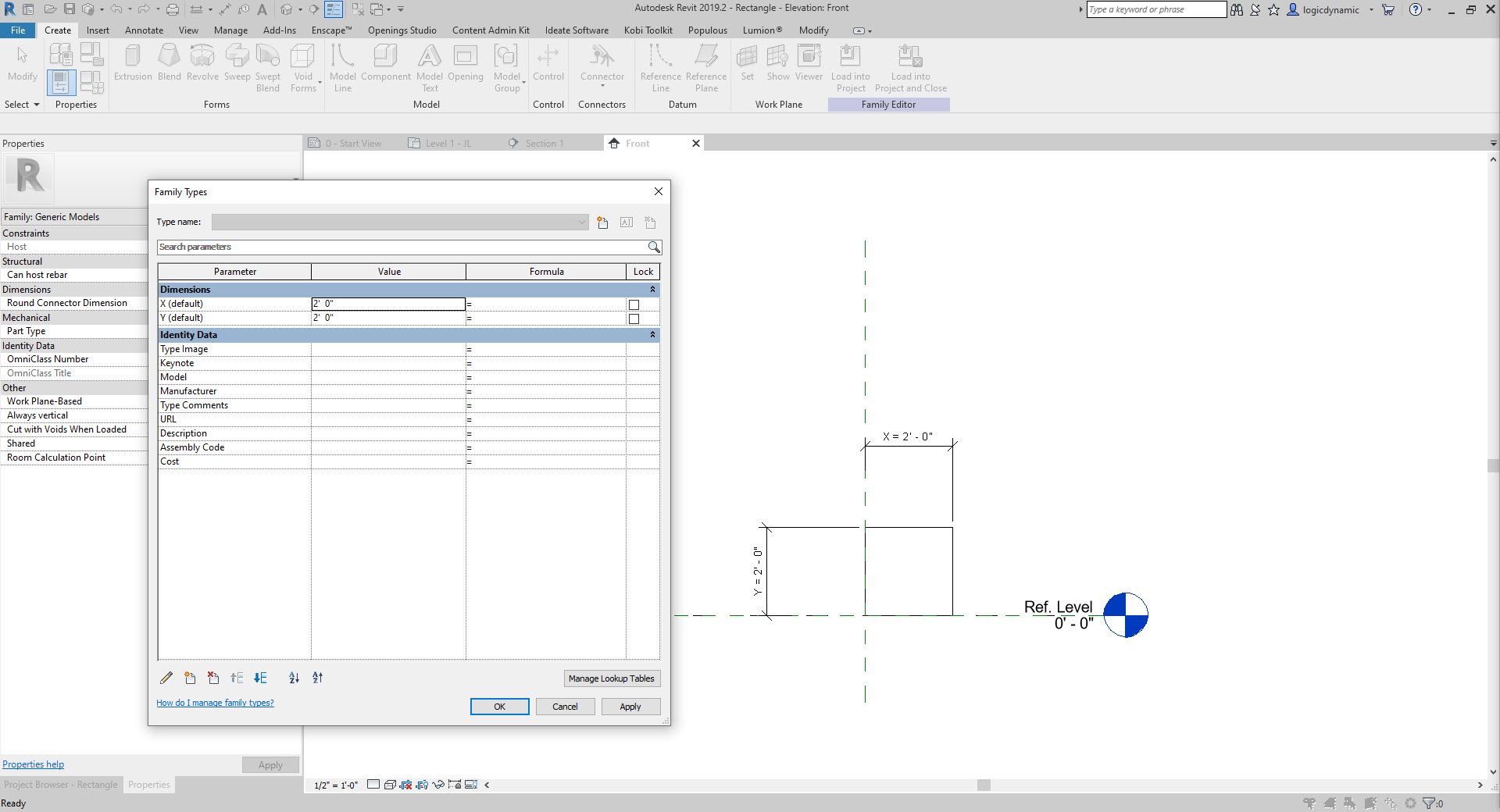1500x812 pixels.
Task: Open the view scale 1/2" = 1'-0" selector
Action: (x=336, y=785)
